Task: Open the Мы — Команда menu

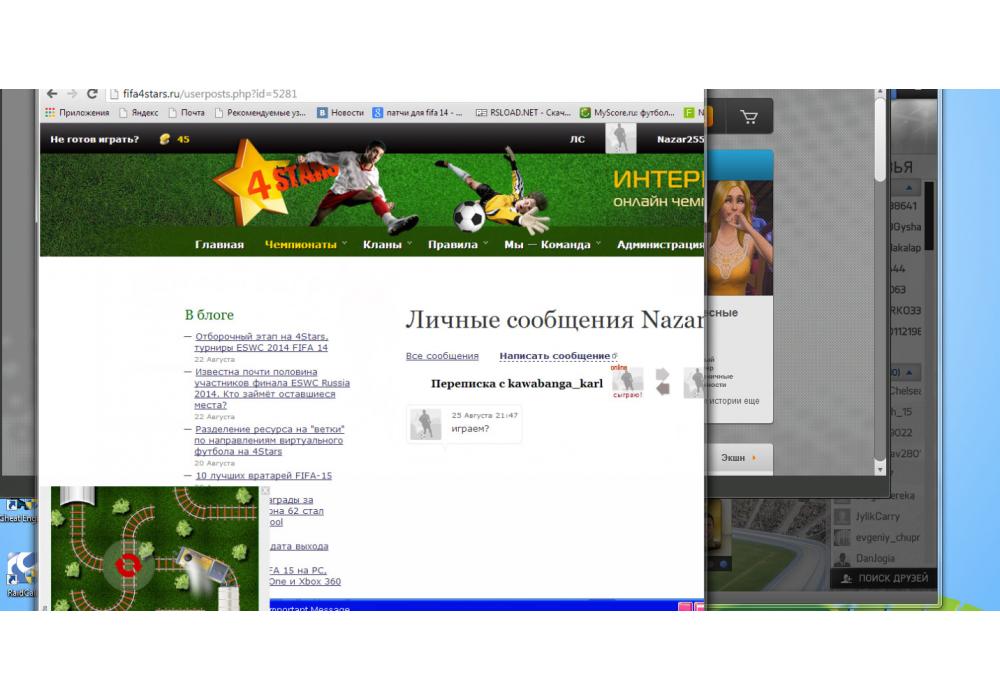Action: (547, 245)
